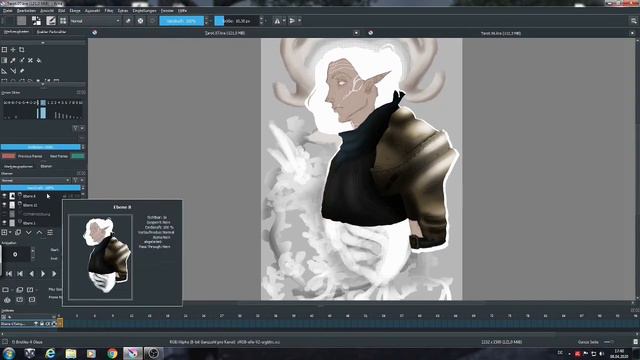Open the Datei menu
The image size is (640, 360).
8,11
